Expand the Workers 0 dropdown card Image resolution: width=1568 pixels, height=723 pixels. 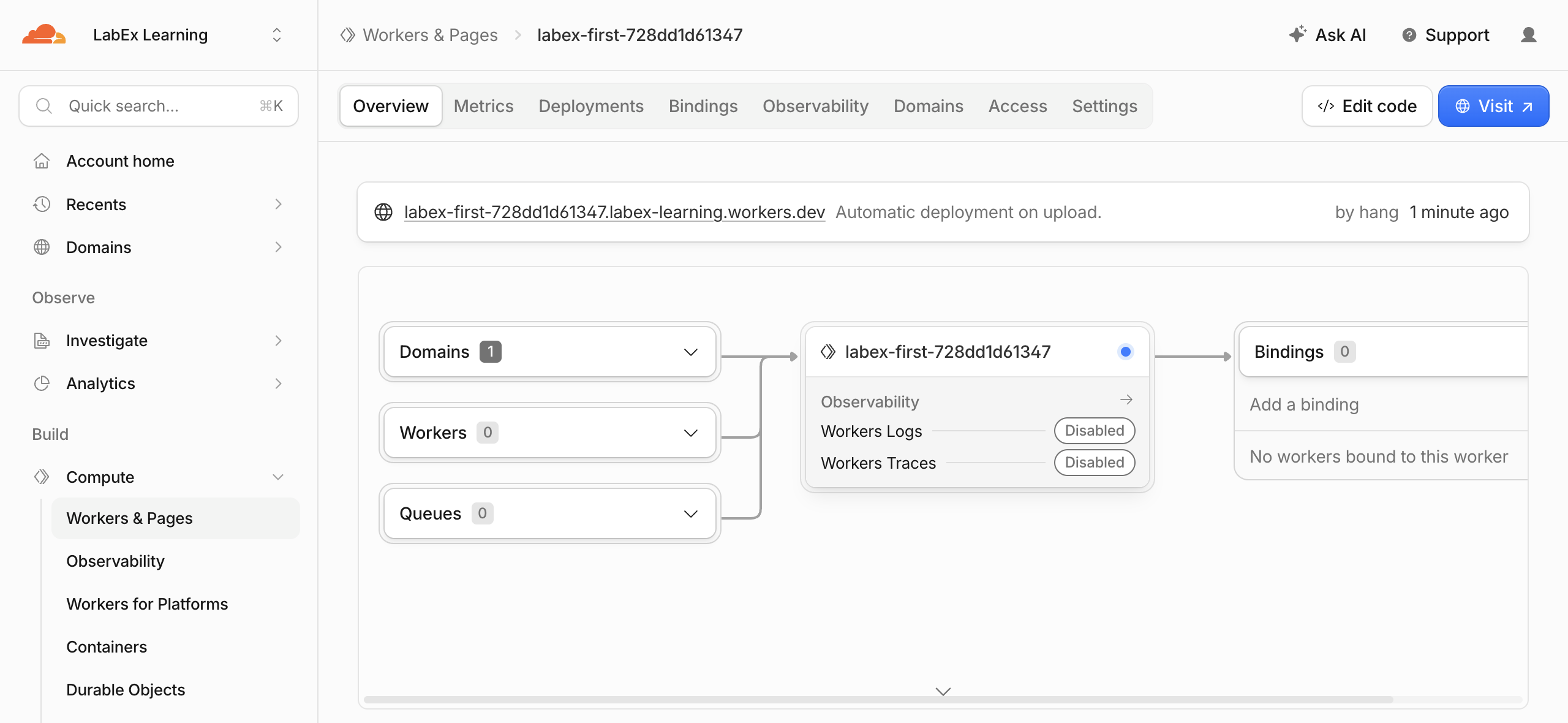(549, 433)
